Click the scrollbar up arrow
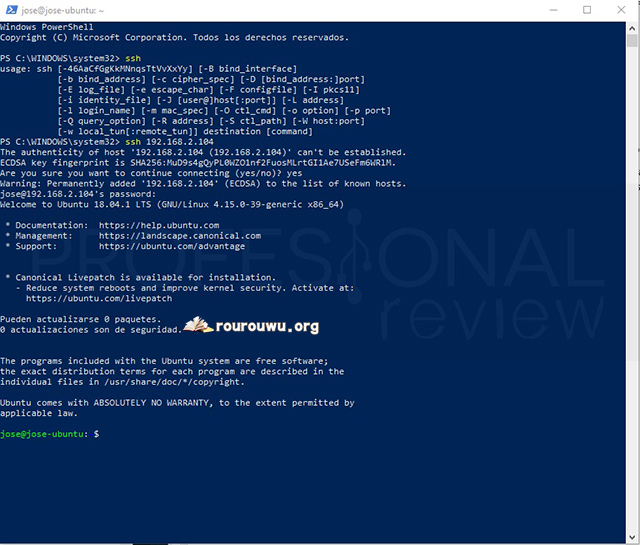 coord(632,28)
